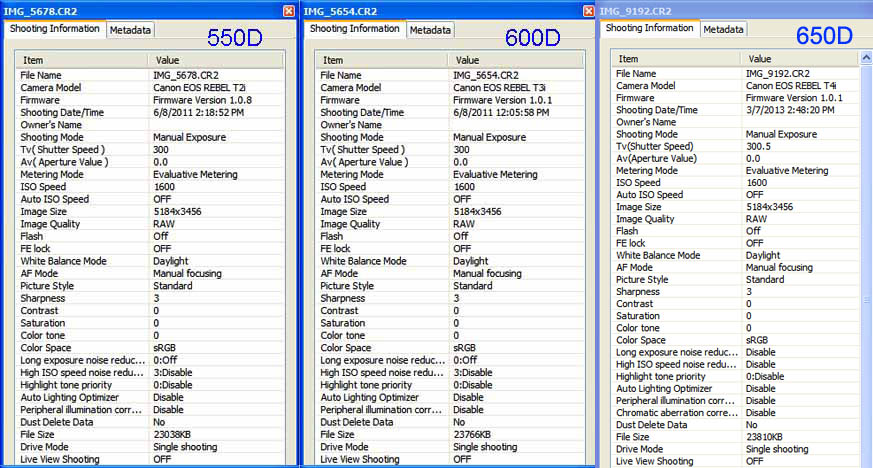Select shooting date '6/8/2011 12:05:58 PM'
Viewport: 873px width, 468px height.
click(501, 112)
